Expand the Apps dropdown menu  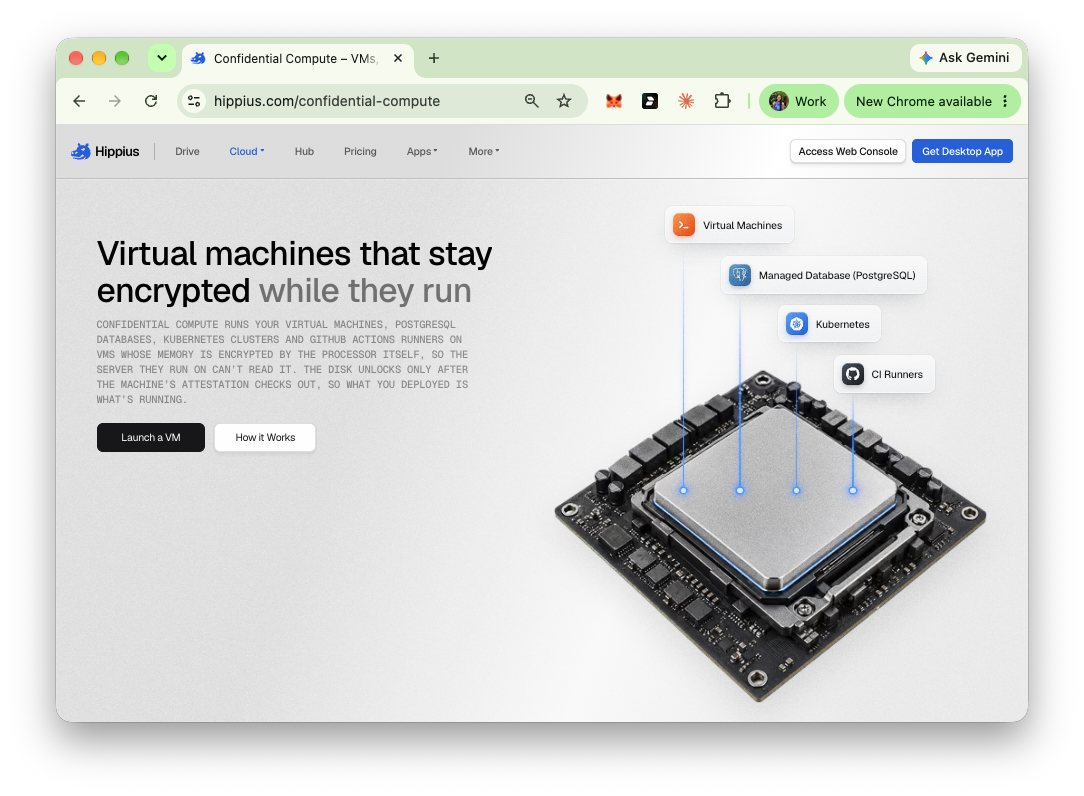pos(422,151)
